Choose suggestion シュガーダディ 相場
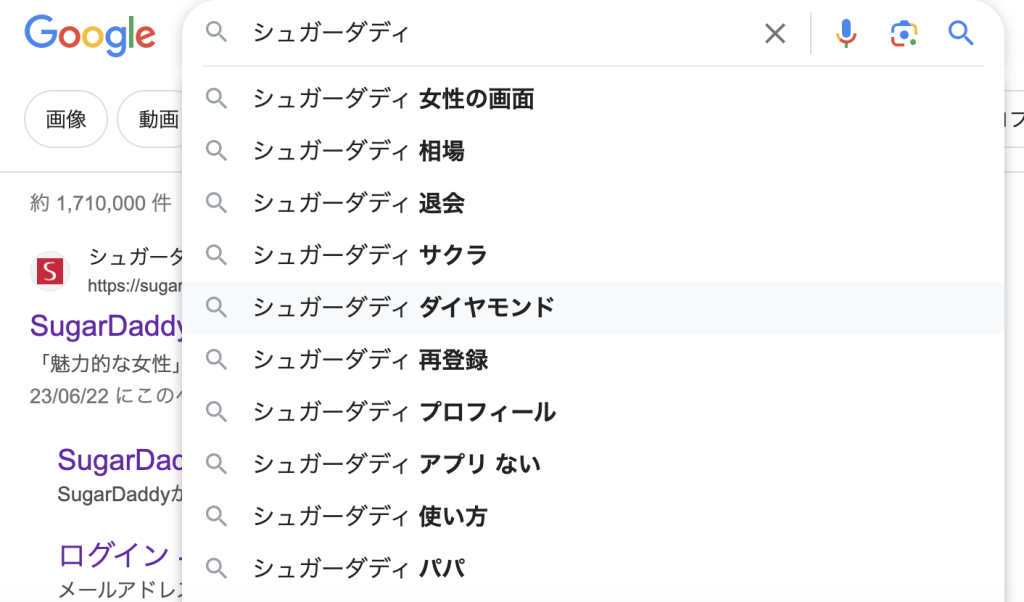Viewport: 1024px width, 602px height. click(358, 151)
